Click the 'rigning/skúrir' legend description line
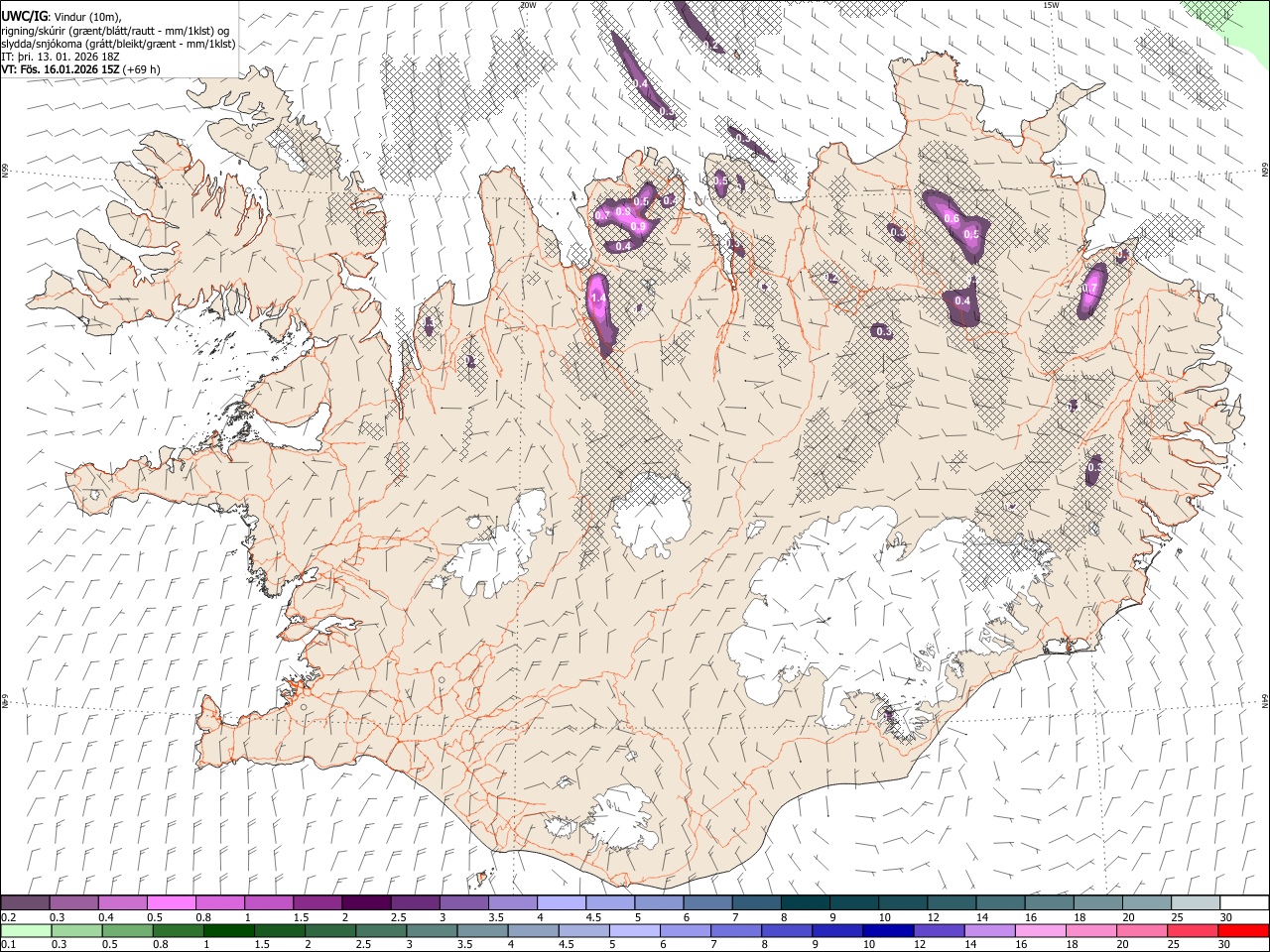The image size is (1270, 952). [x=115, y=30]
